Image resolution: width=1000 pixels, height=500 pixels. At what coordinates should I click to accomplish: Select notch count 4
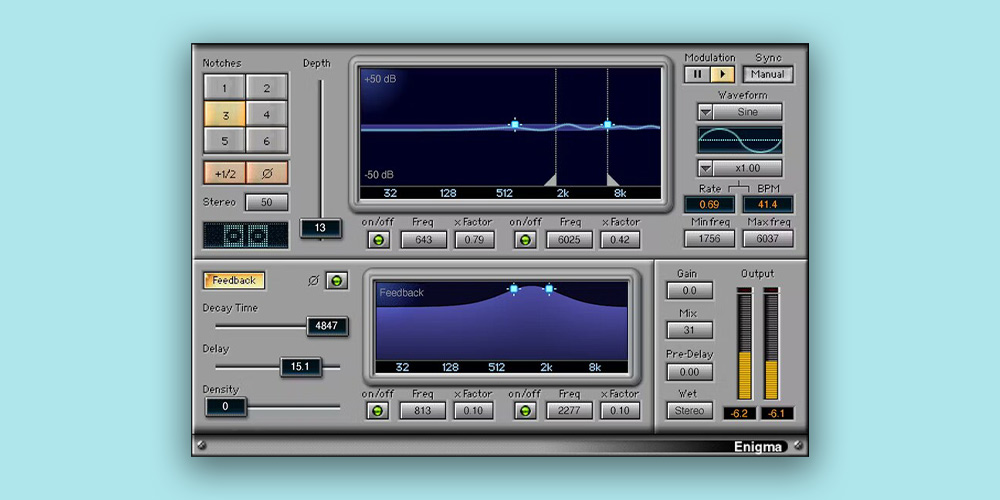267,114
